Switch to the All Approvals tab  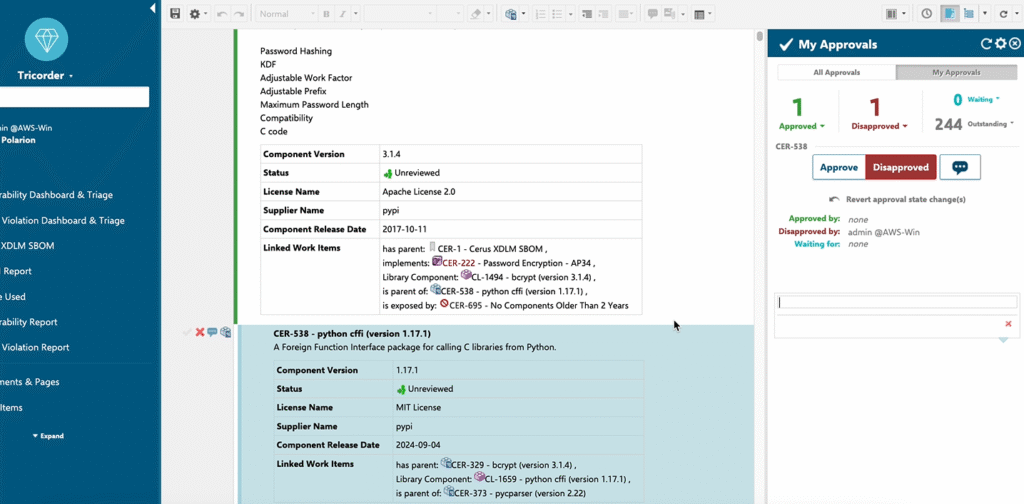(x=836, y=72)
